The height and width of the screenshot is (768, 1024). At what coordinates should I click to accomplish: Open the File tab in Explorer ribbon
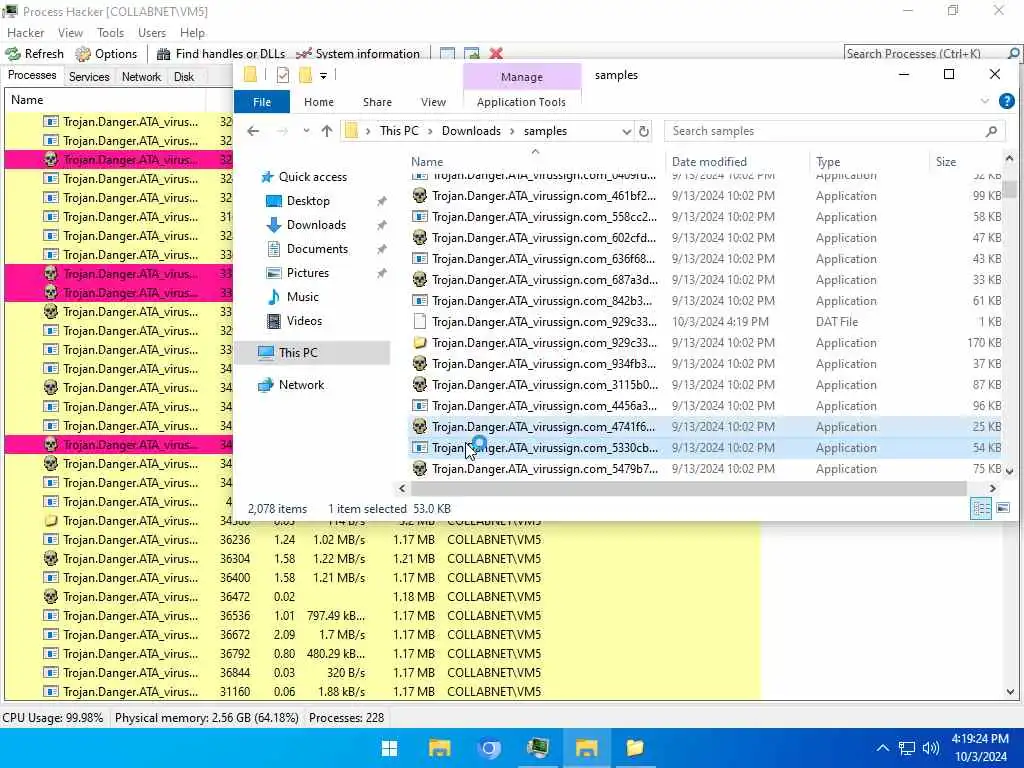[x=262, y=102]
